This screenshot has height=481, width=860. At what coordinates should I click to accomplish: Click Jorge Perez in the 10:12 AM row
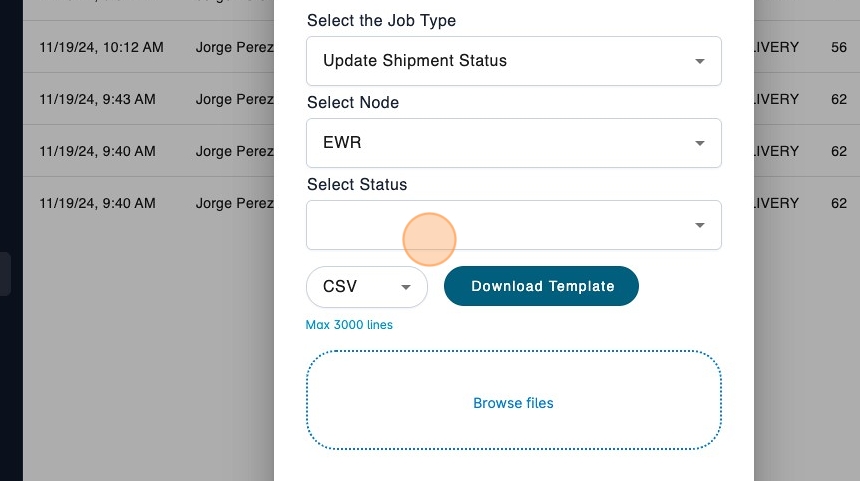(234, 47)
